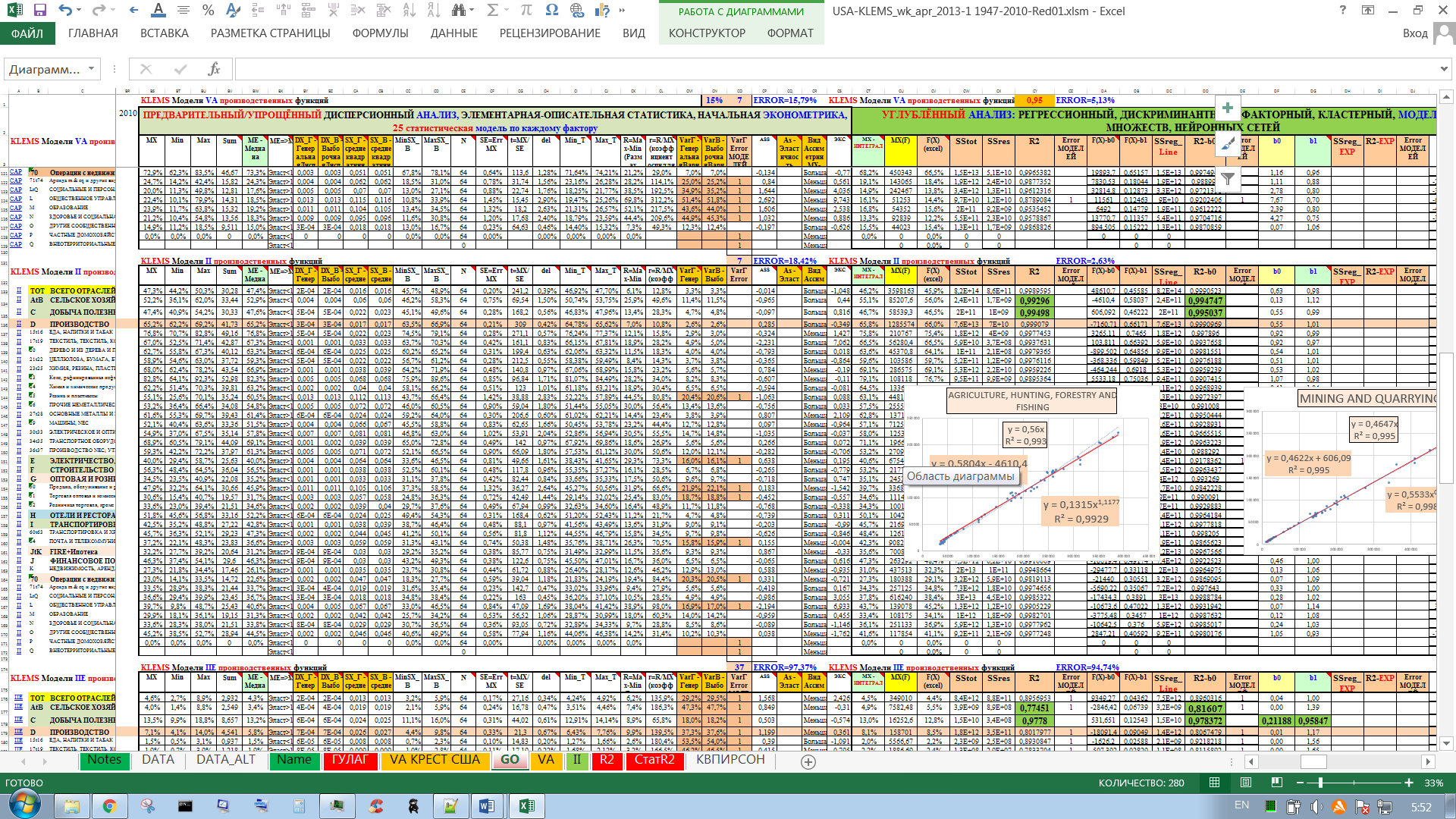The image size is (1456, 819).
Task: Insert symbol with the Omega icon
Action: click(551, 11)
